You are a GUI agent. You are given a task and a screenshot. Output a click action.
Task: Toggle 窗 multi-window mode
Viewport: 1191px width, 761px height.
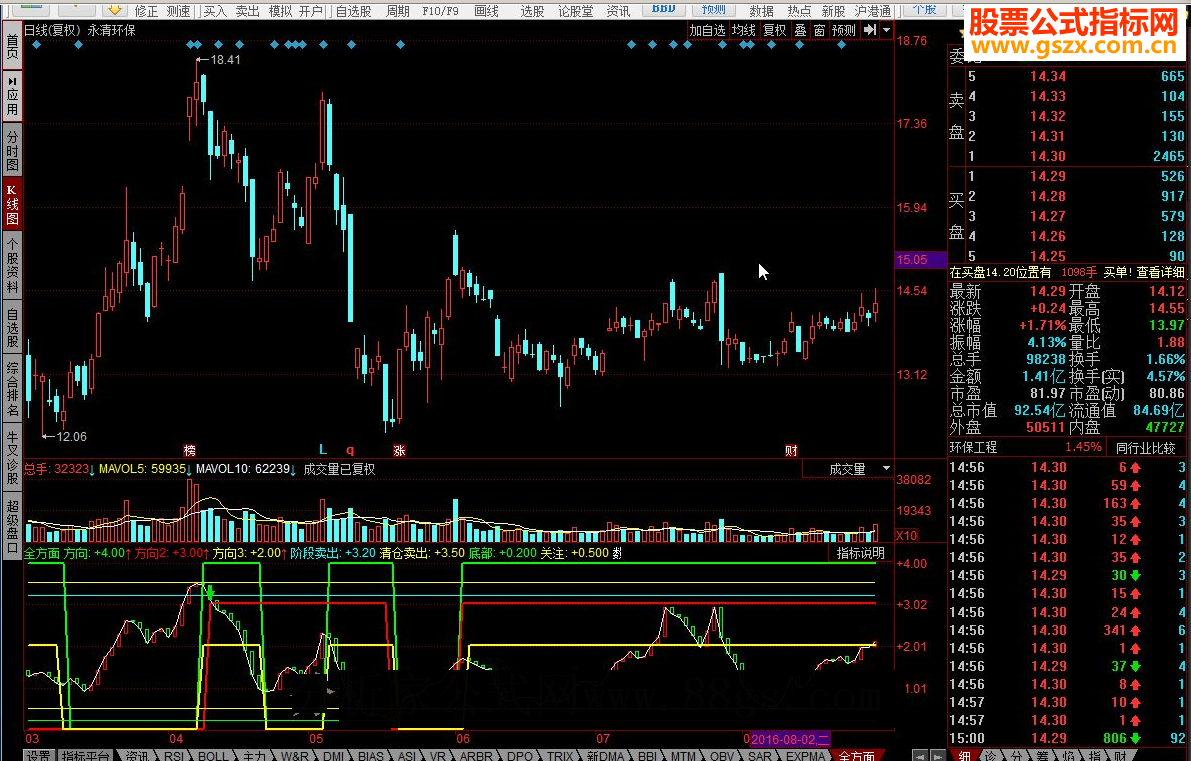[x=819, y=30]
